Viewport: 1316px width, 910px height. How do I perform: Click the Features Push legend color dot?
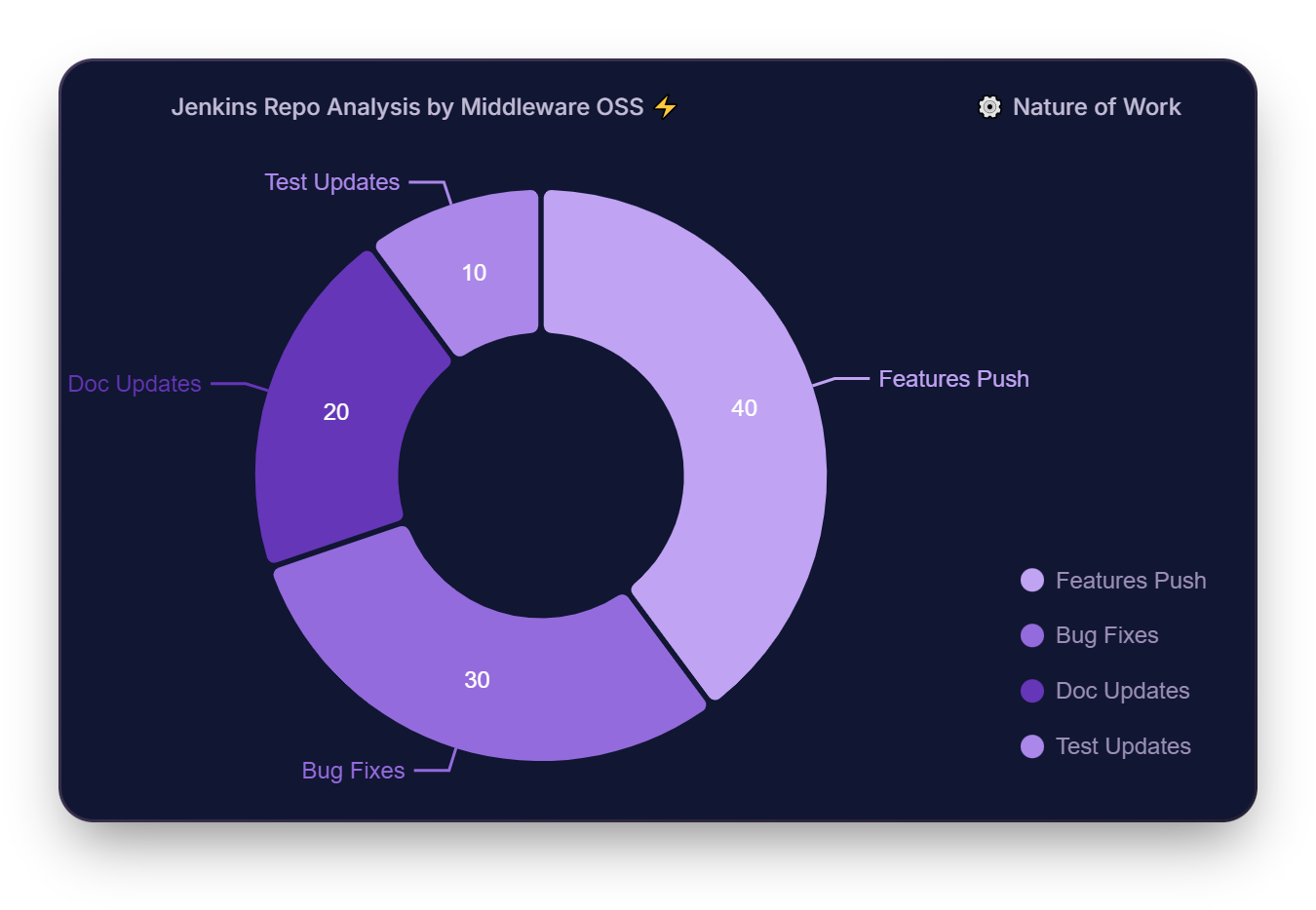pos(1032,581)
